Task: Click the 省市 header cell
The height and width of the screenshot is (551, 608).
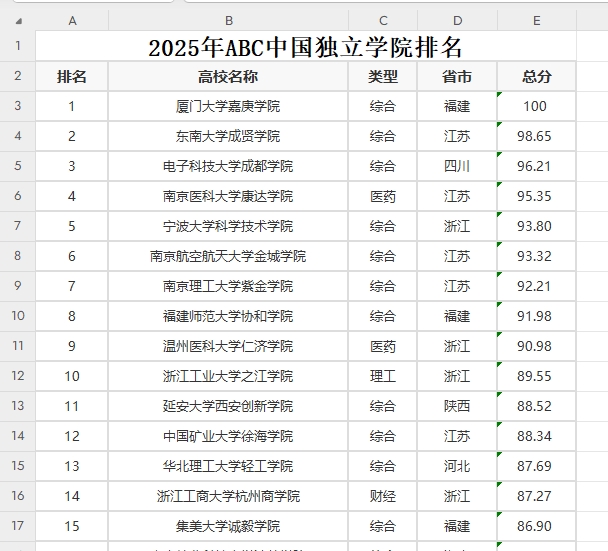Action: coord(457,76)
